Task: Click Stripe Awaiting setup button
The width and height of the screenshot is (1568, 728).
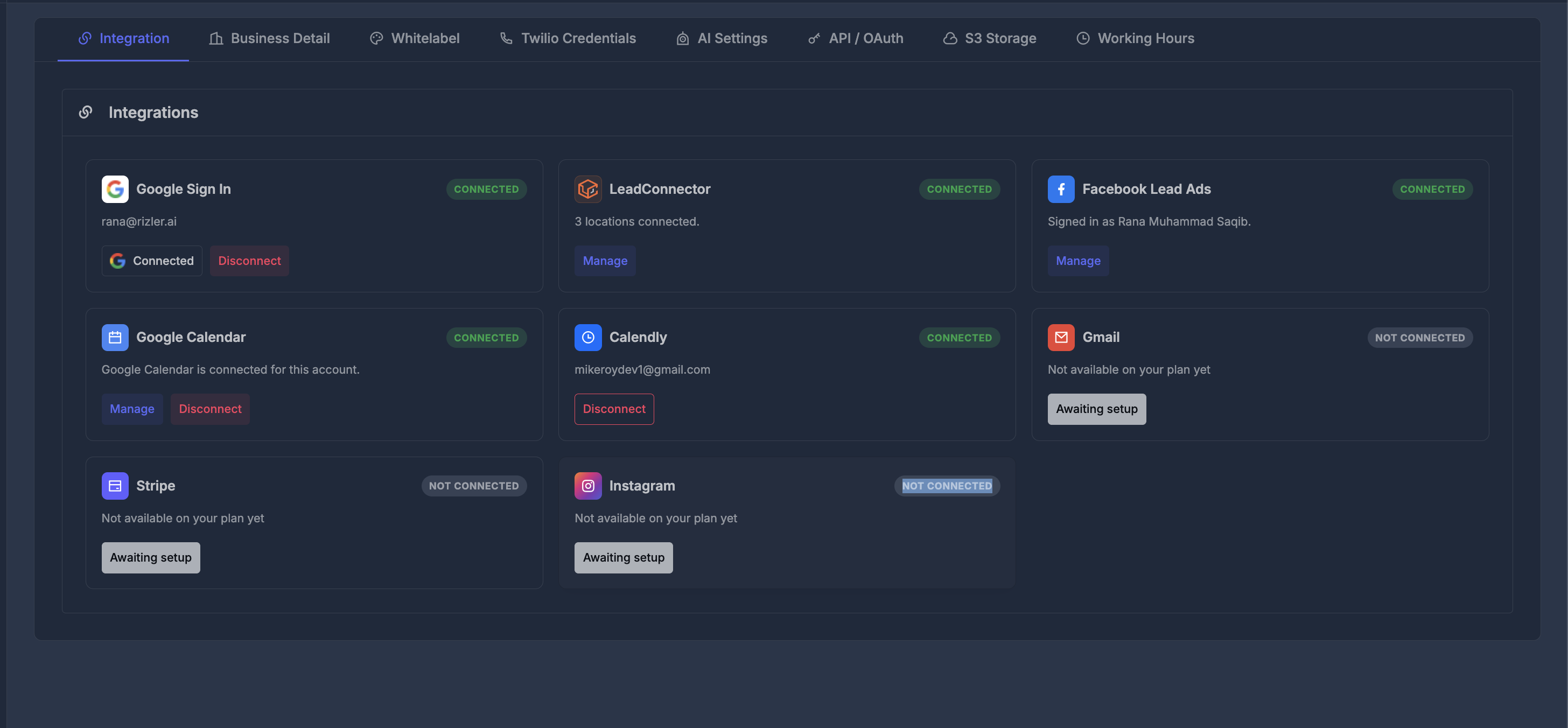Action: point(150,557)
